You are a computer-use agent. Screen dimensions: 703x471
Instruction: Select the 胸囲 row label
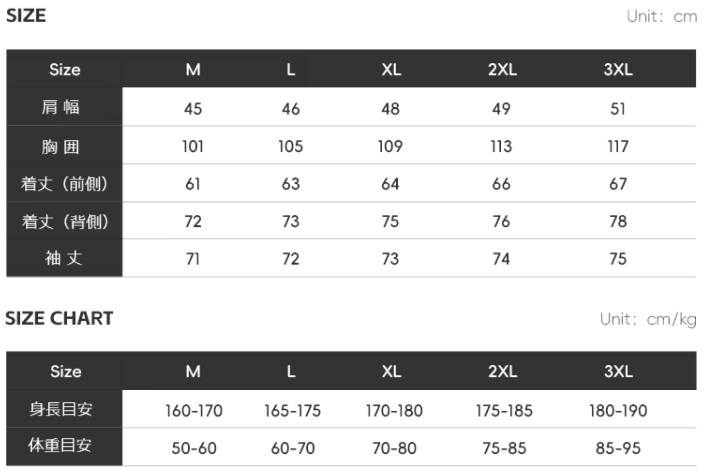[61, 147]
